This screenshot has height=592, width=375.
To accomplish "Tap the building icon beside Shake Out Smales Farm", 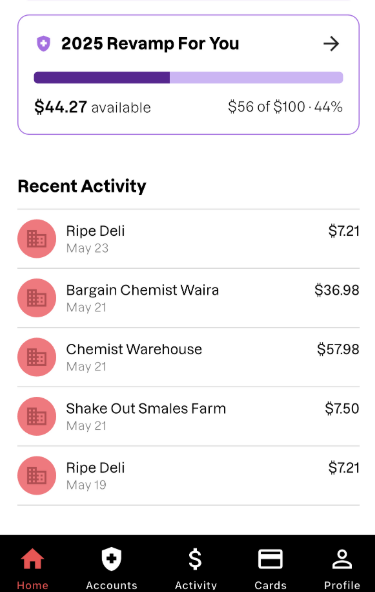I will (37, 416).
